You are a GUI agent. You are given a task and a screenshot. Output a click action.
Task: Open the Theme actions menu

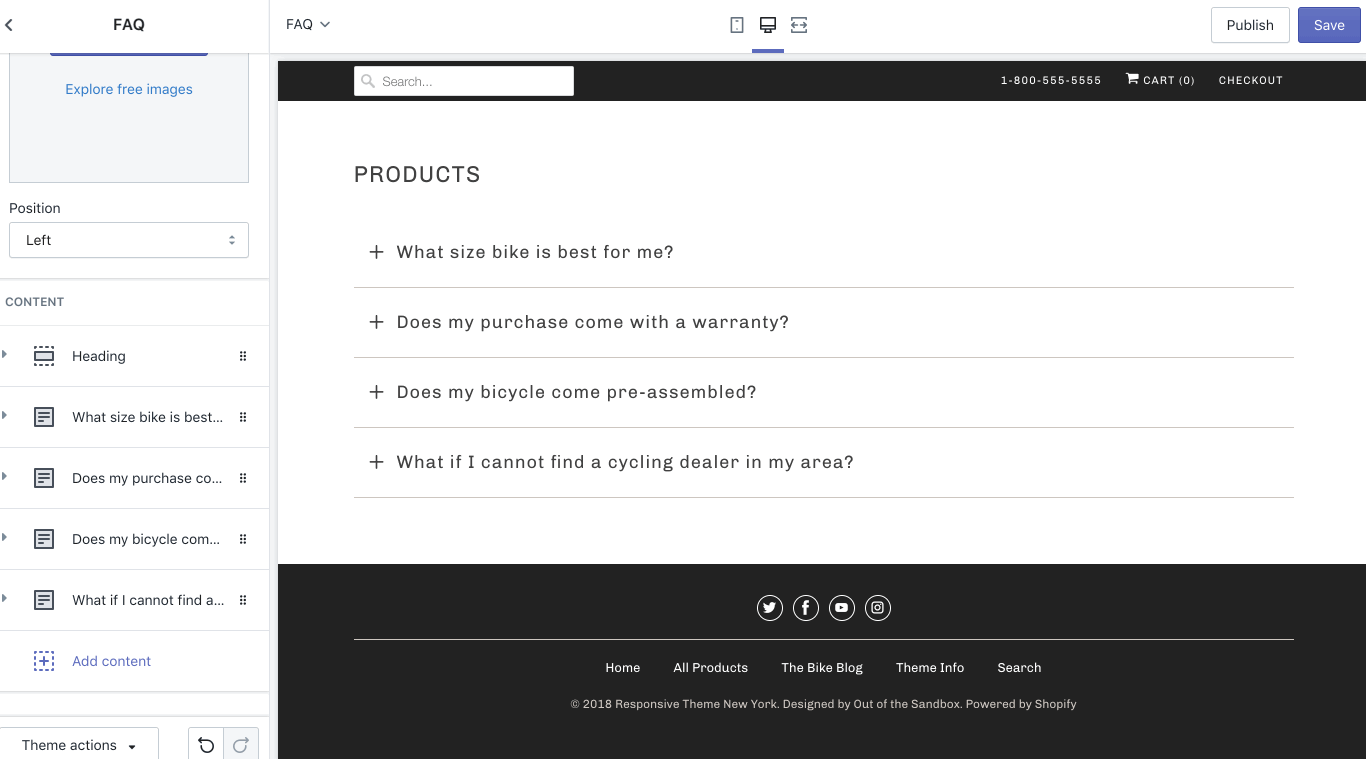(79, 745)
